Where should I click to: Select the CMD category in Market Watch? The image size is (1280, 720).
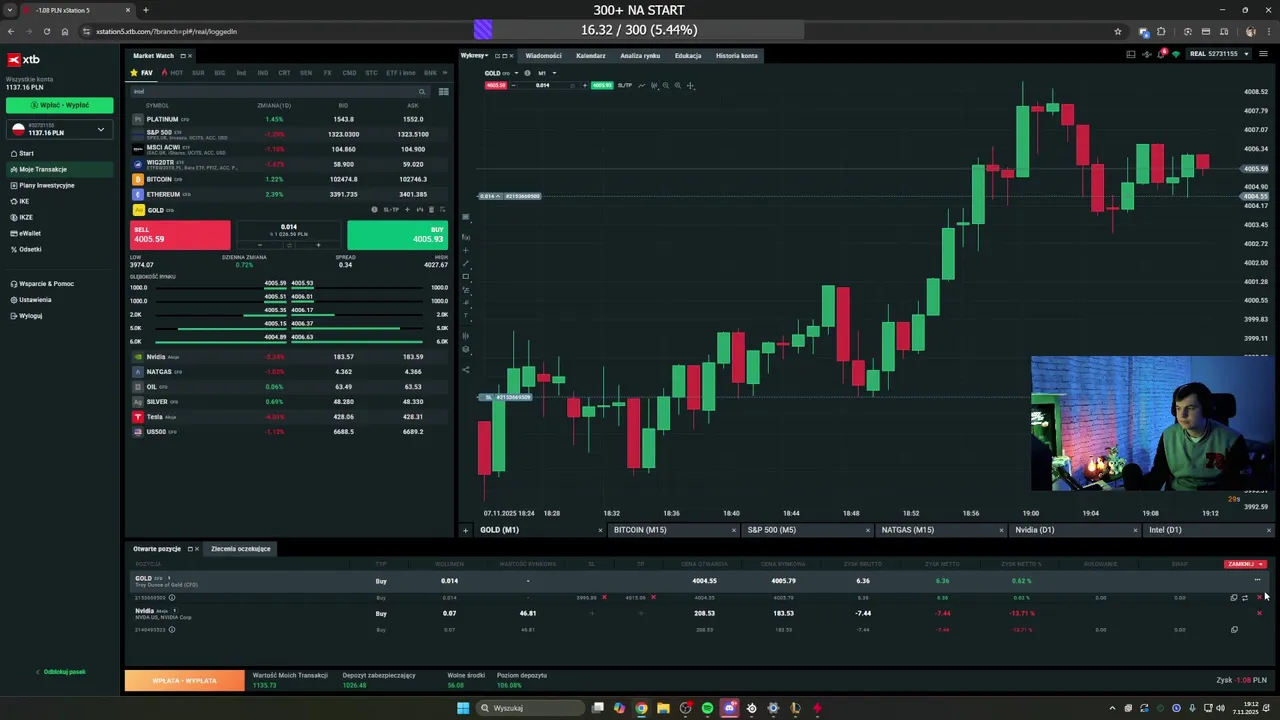click(349, 73)
